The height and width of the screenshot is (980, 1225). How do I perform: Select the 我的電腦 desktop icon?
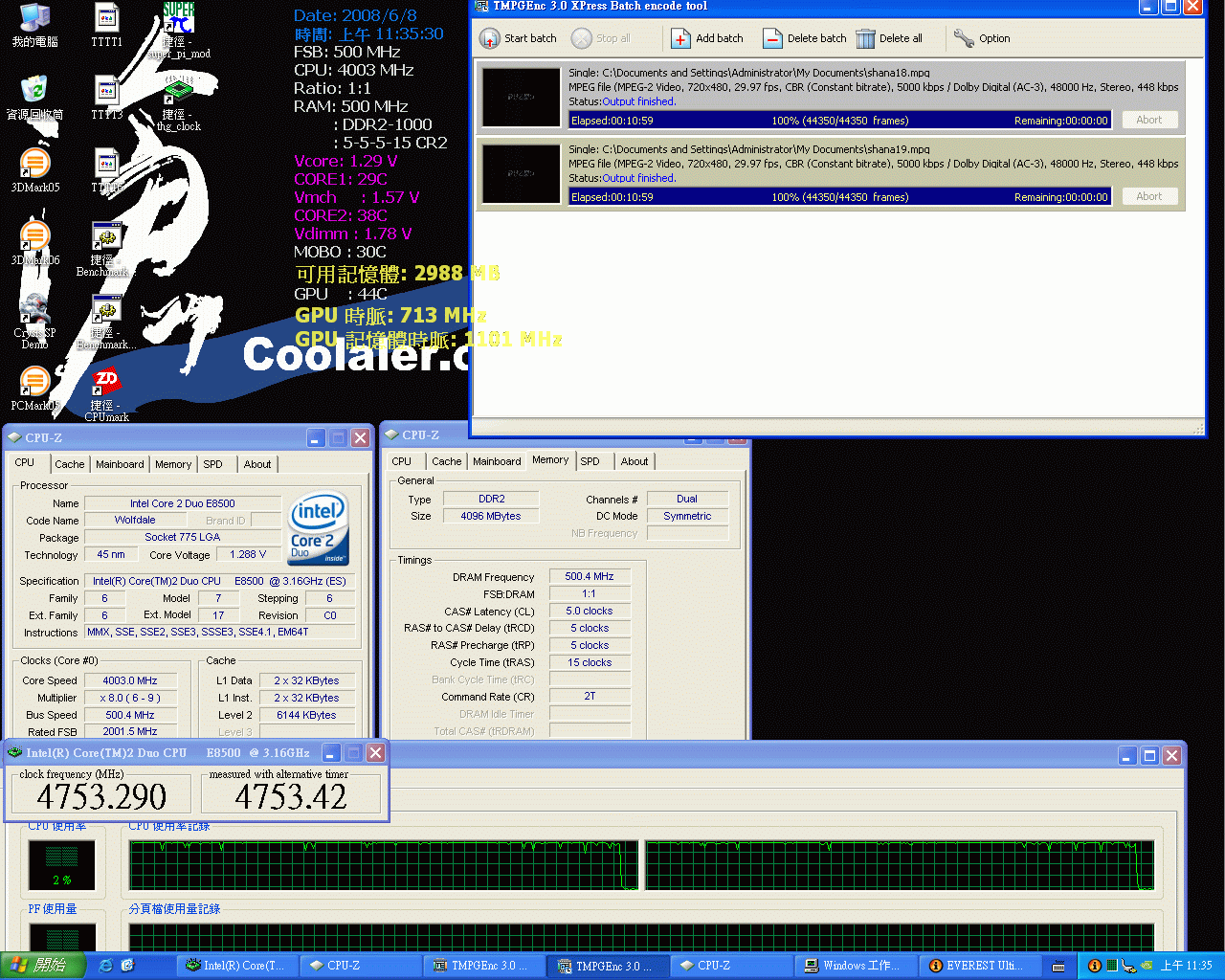34,17
